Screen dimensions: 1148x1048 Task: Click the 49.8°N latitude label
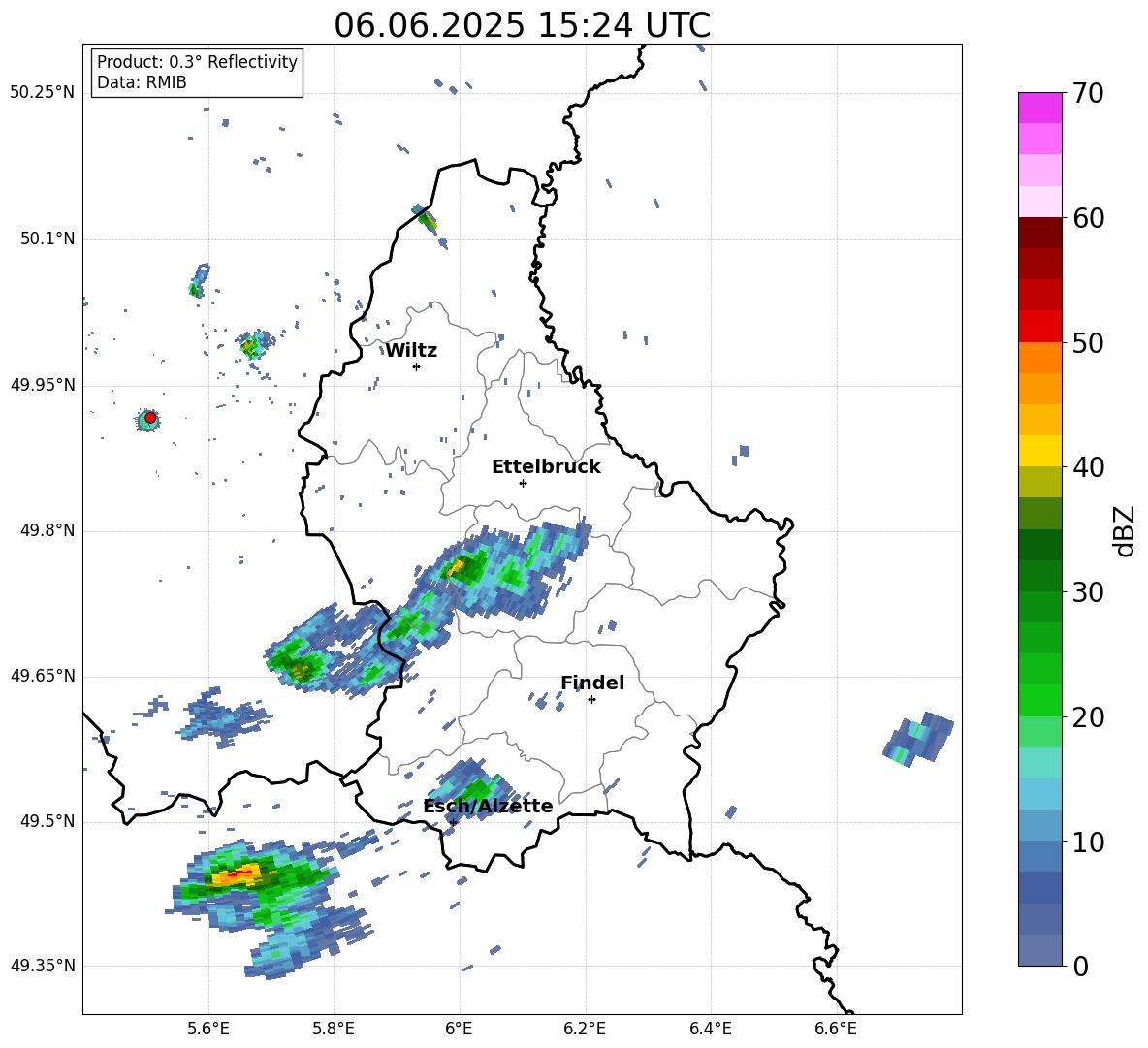click(x=48, y=530)
